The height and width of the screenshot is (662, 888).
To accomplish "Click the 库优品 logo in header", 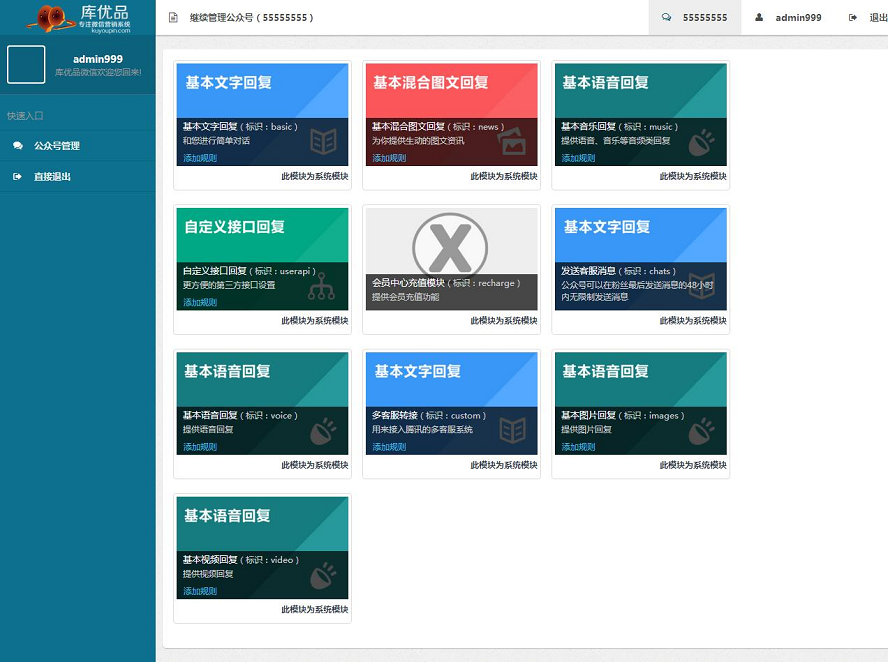I will [x=78, y=17].
